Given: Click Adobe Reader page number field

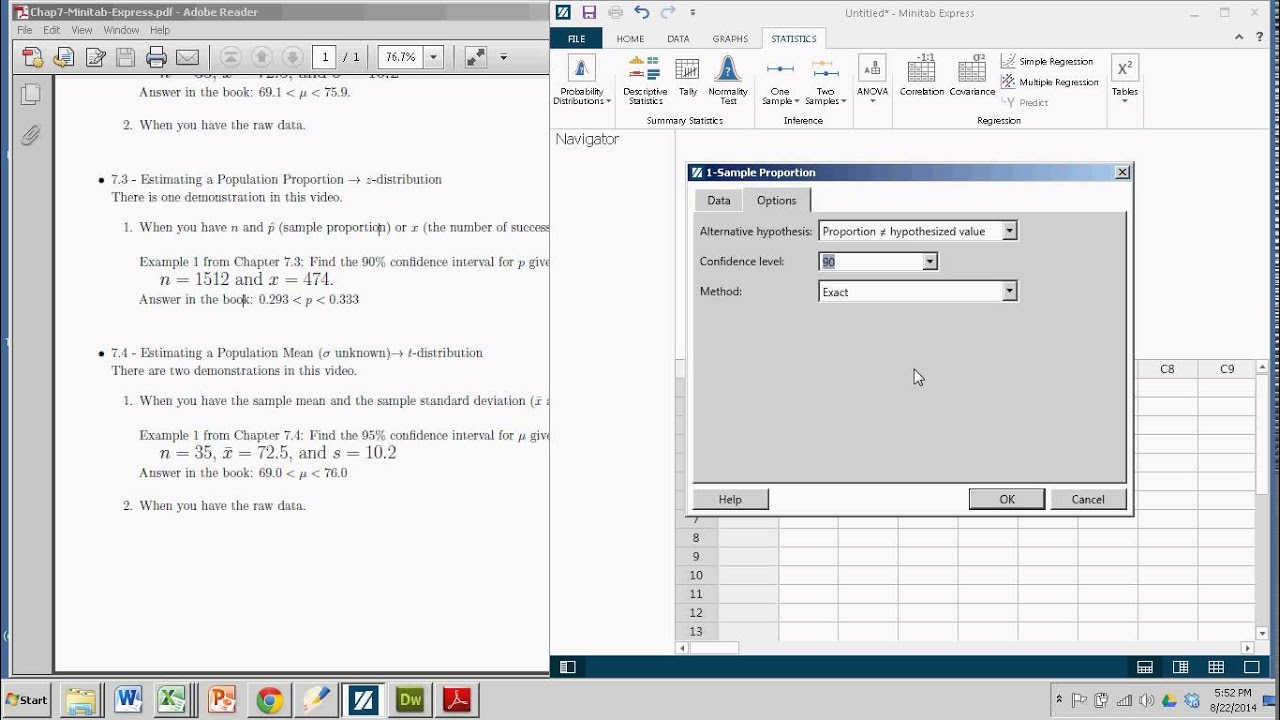Looking at the screenshot, I should pyautogui.click(x=324, y=57).
